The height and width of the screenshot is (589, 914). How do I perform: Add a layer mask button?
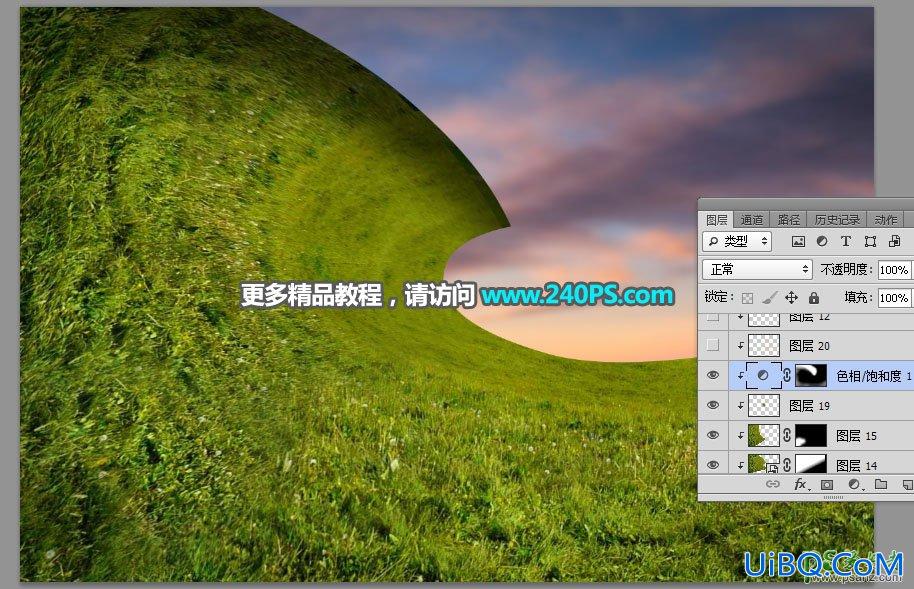point(827,484)
